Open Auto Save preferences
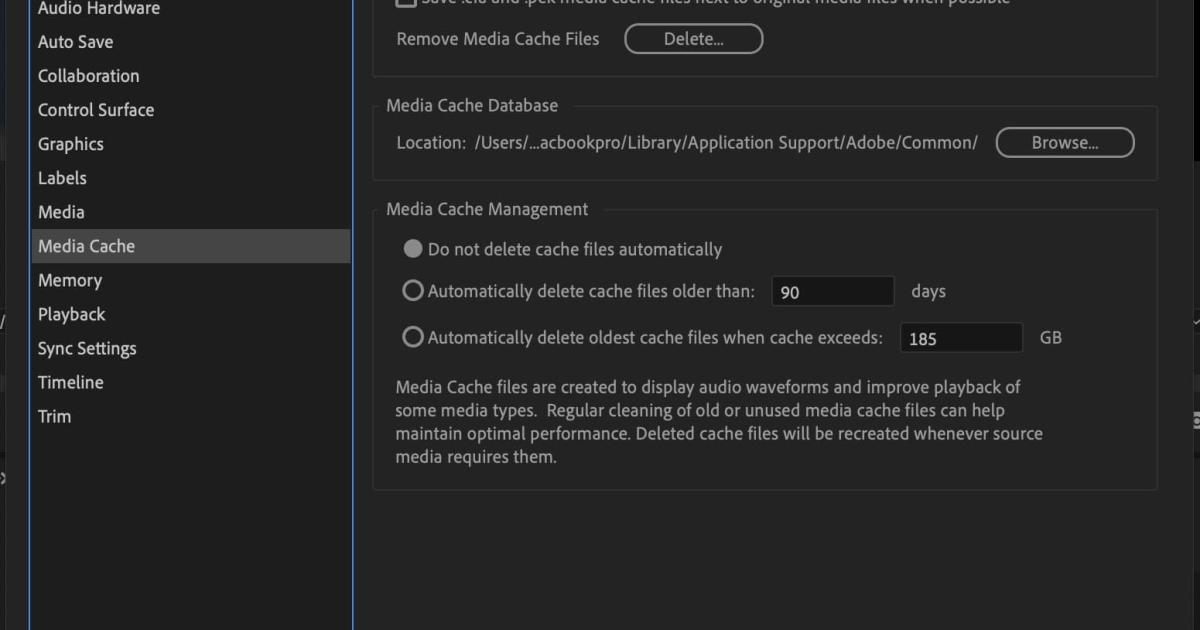 tap(75, 42)
